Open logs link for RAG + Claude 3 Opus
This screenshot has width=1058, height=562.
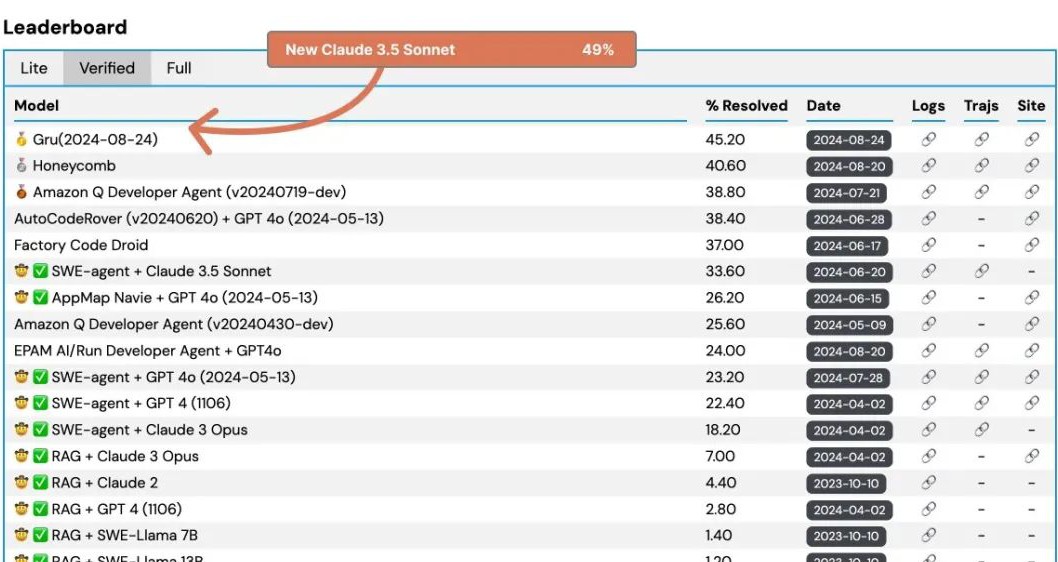[x=929, y=456]
